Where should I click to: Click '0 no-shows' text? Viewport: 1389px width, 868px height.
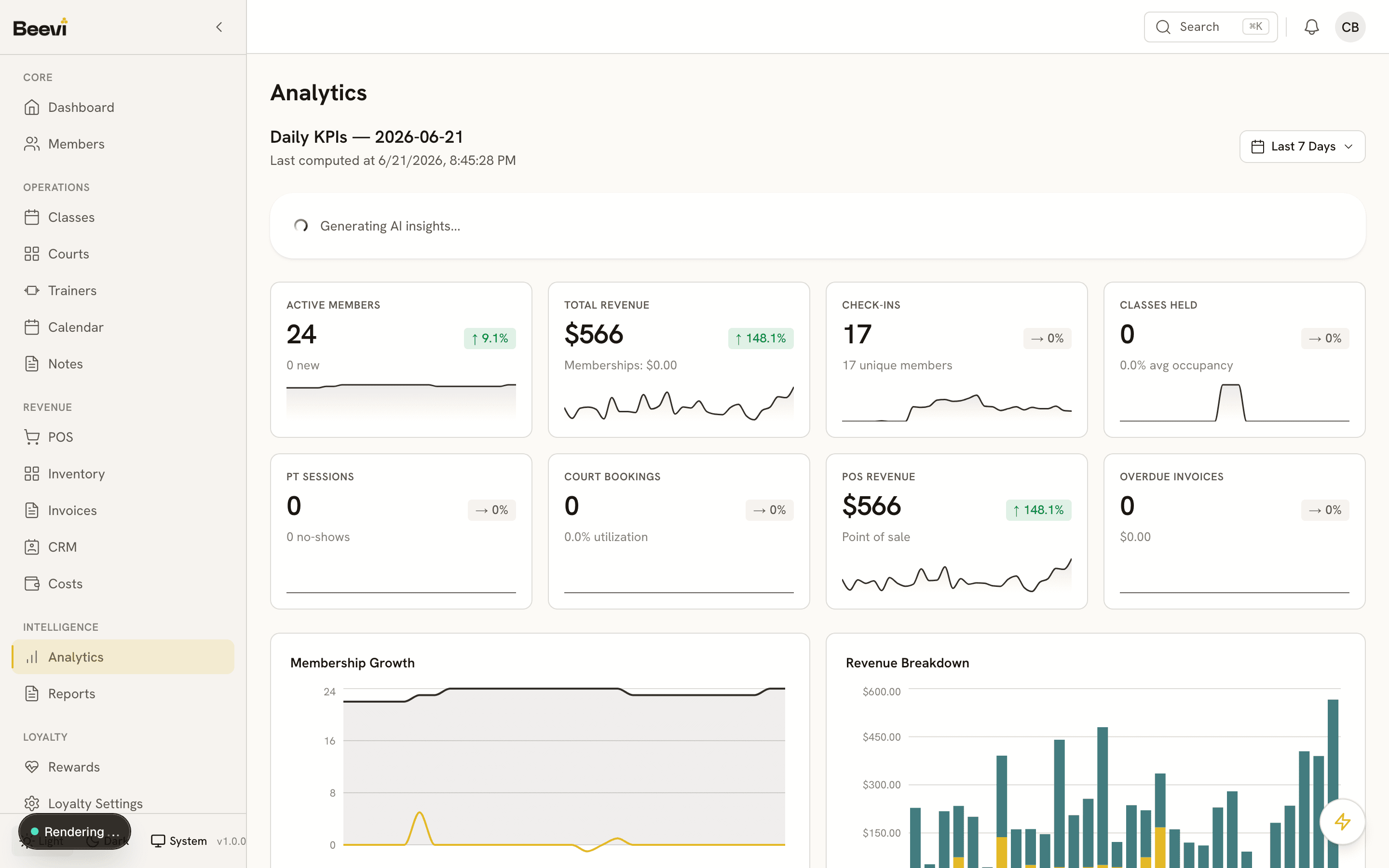(x=318, y=537)
